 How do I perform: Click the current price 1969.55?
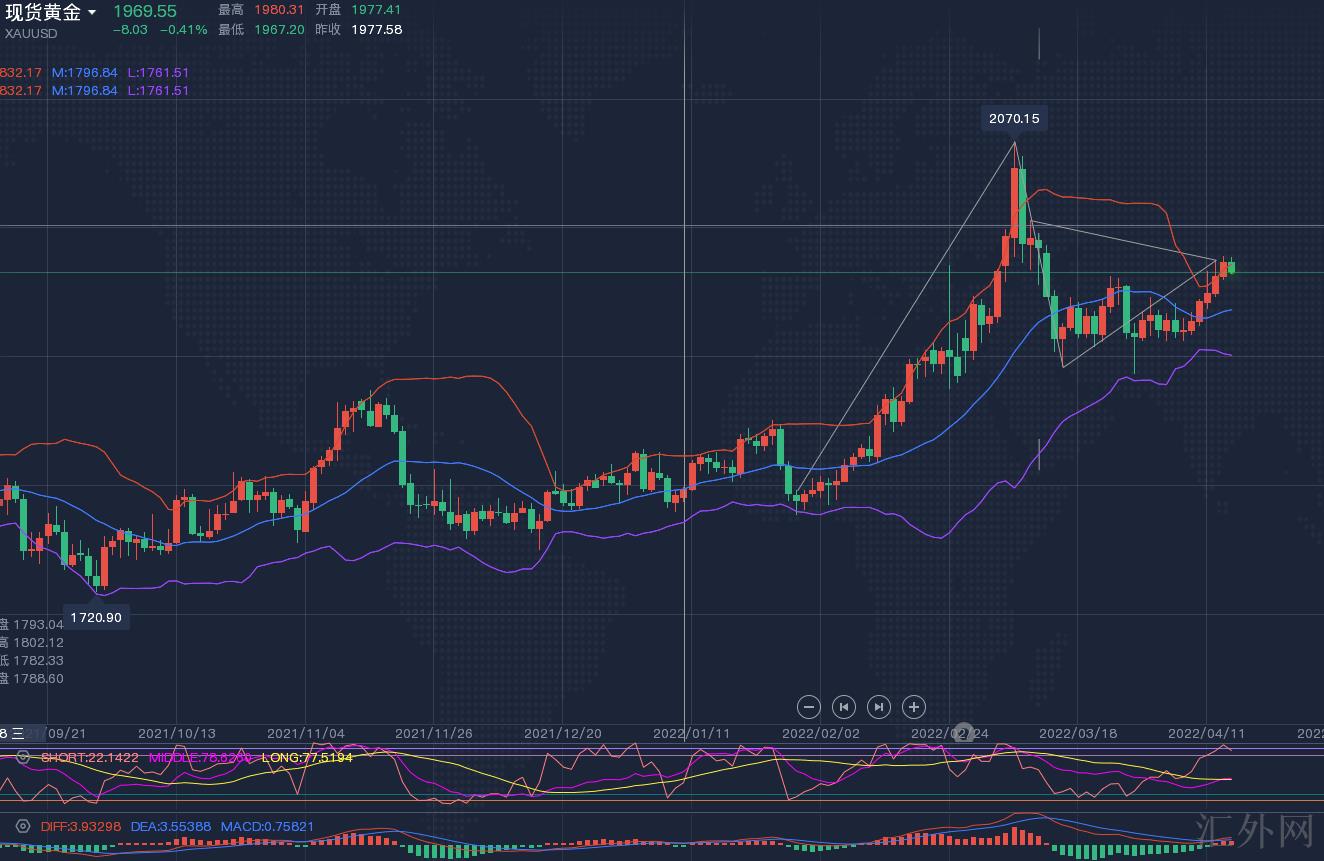[144, 11]
